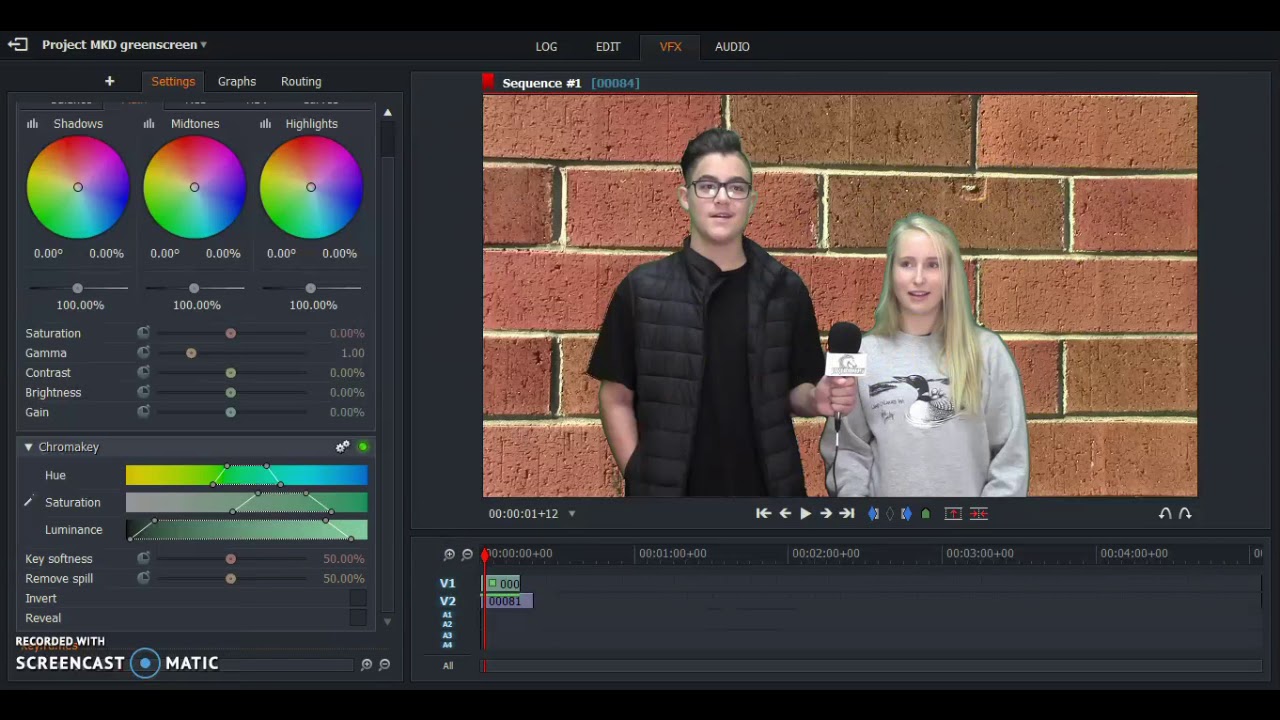Click the green cue marker icon
Image resolution: width=1280 pixels, height=720 pixels.
[926, 513]
